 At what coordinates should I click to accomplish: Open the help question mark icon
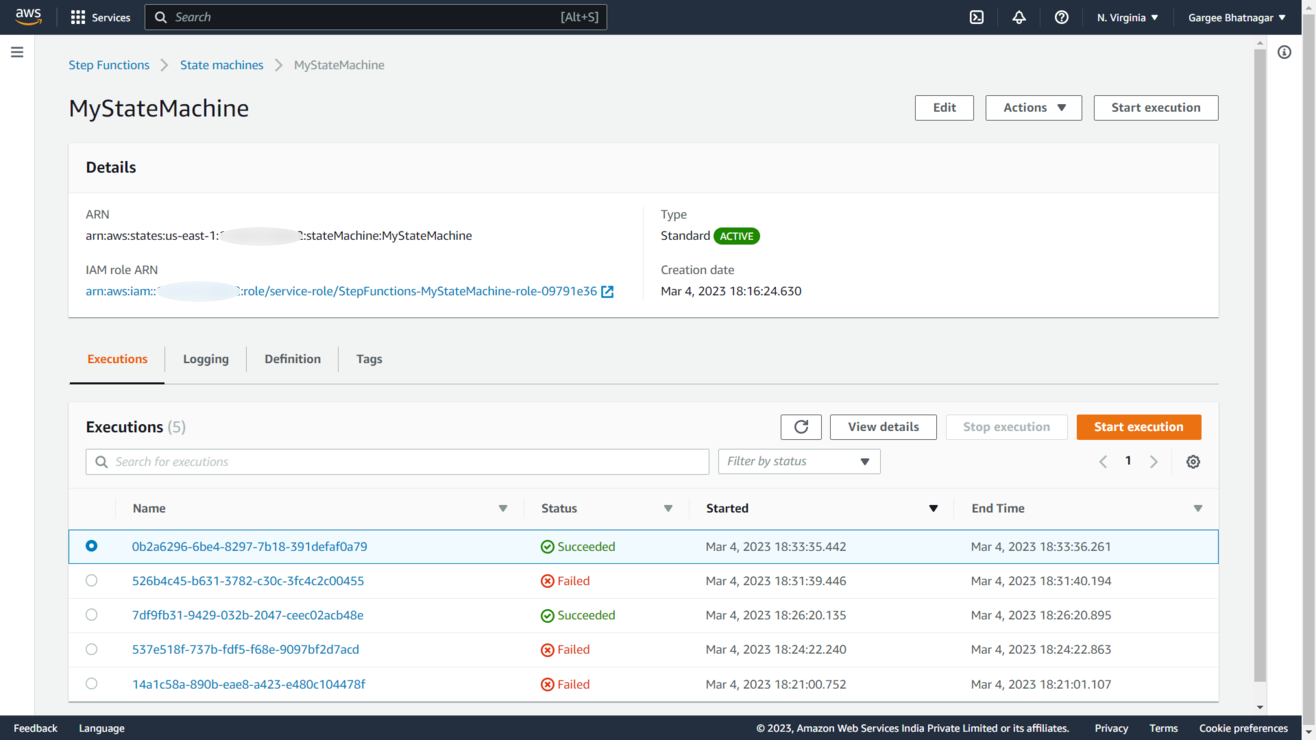click(1061, 17)
